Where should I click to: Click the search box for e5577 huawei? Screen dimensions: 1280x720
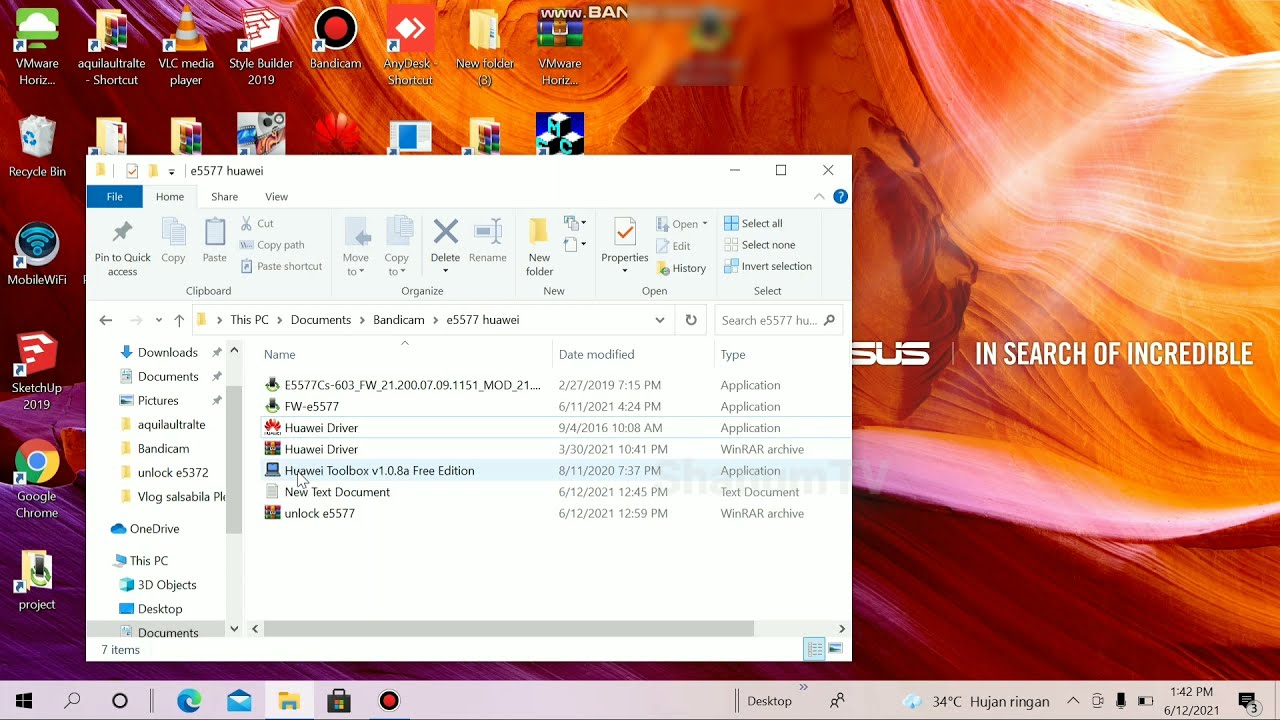tap(779, 320)
